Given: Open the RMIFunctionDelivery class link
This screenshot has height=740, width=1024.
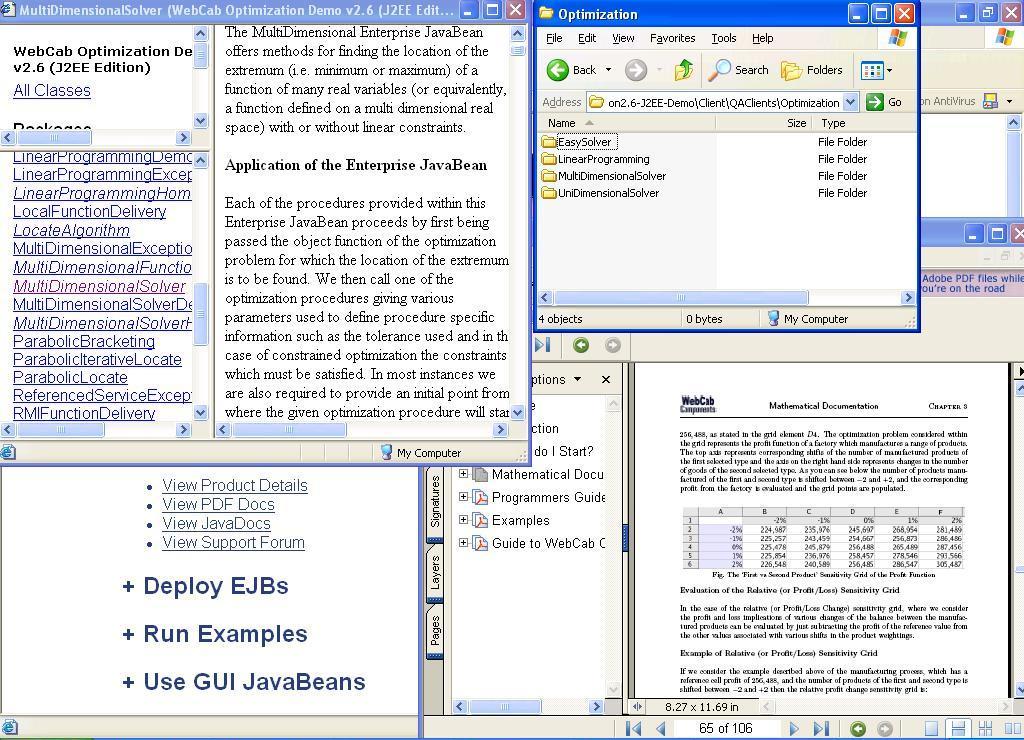Looking at the screenshot, I should (84, 413).
